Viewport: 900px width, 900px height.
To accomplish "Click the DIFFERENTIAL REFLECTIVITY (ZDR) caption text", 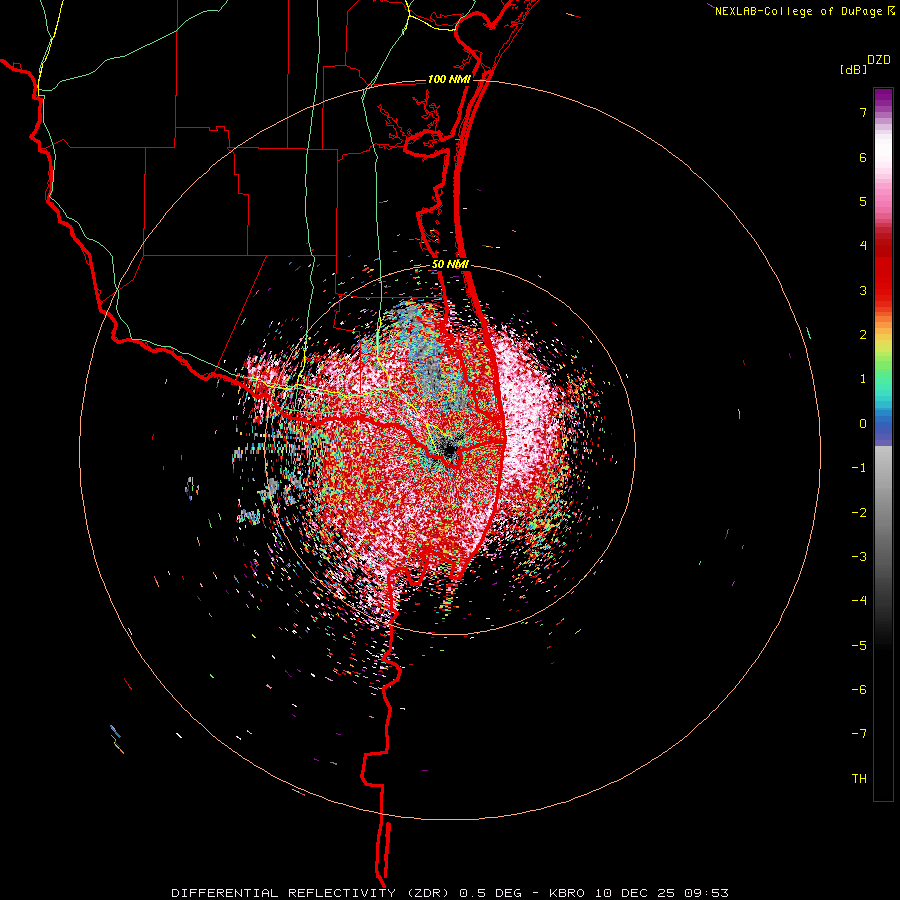I will [312, 893].
